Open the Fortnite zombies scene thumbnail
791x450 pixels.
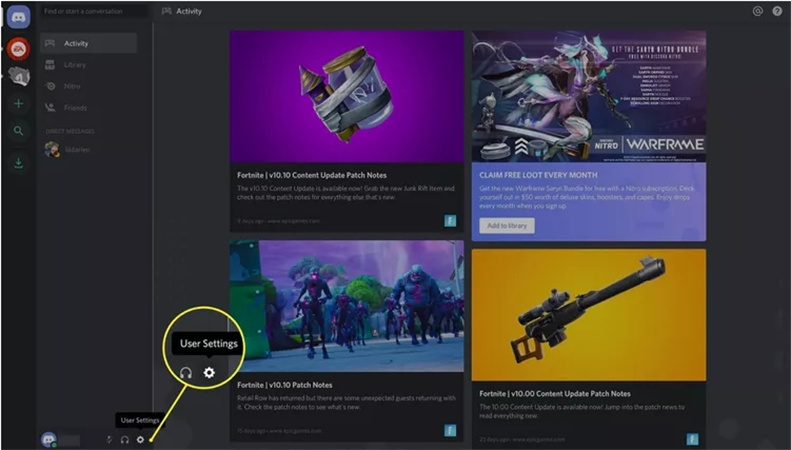(347, 306)
